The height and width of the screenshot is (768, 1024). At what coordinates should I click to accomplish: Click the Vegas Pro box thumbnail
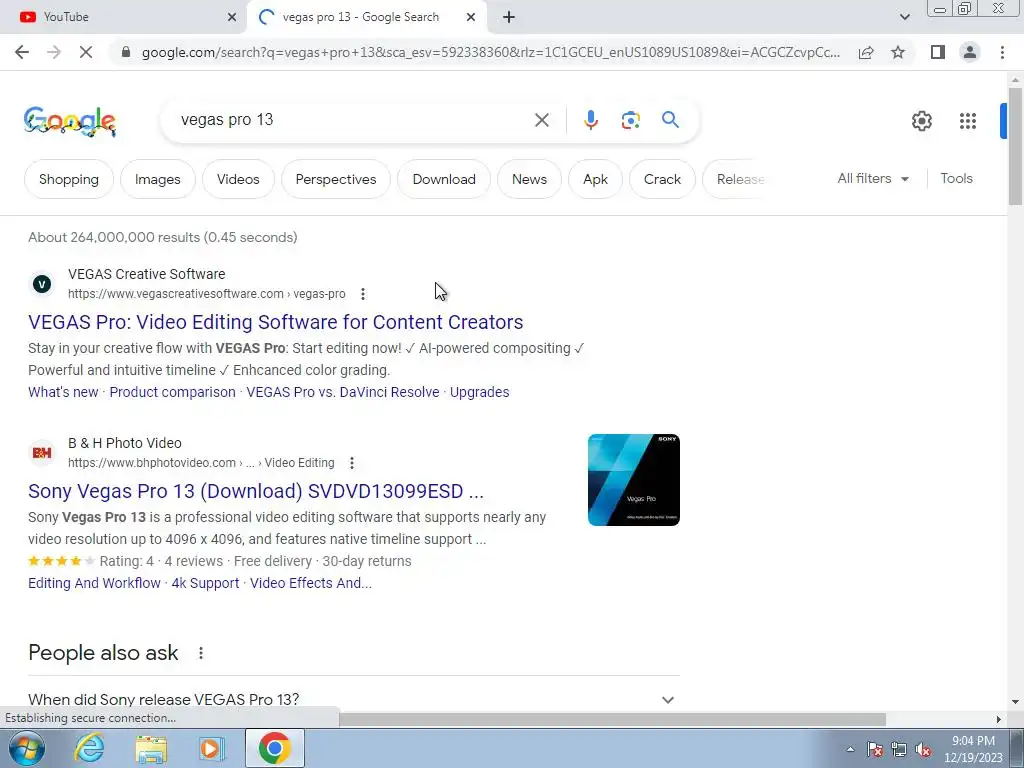(x=633, y=480)
